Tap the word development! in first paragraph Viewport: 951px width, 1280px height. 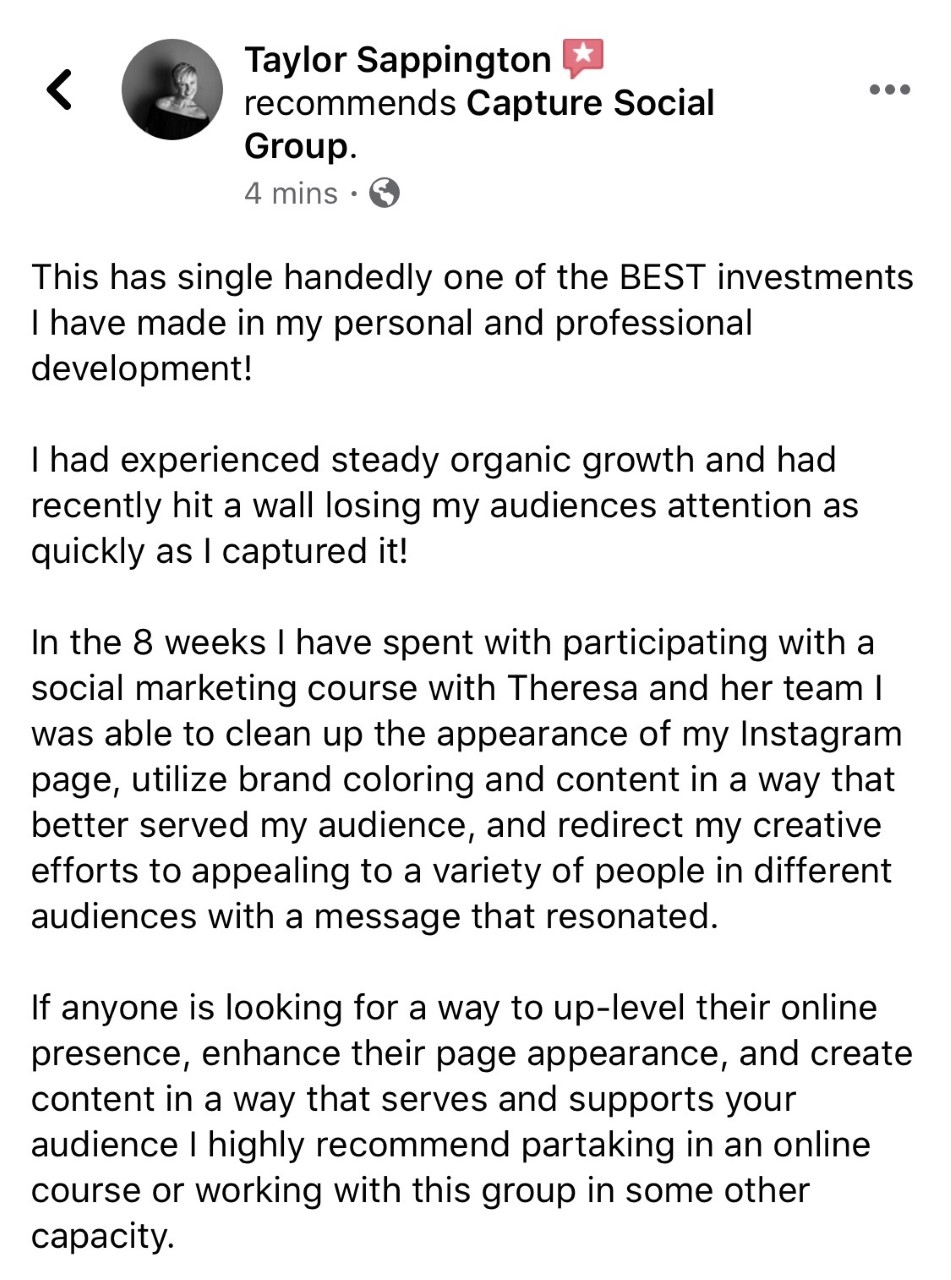click(x=142, y=368)
